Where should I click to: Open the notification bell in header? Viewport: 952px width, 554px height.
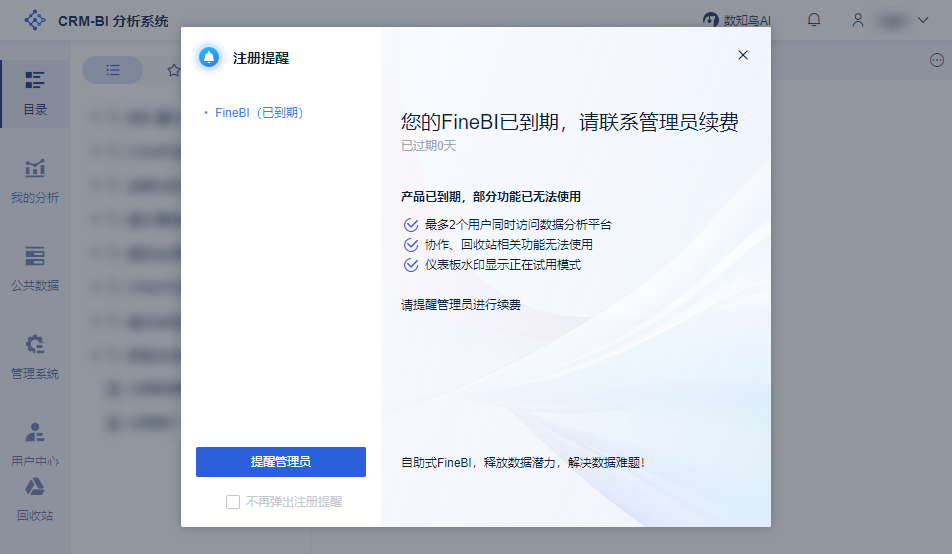[814, 20]
